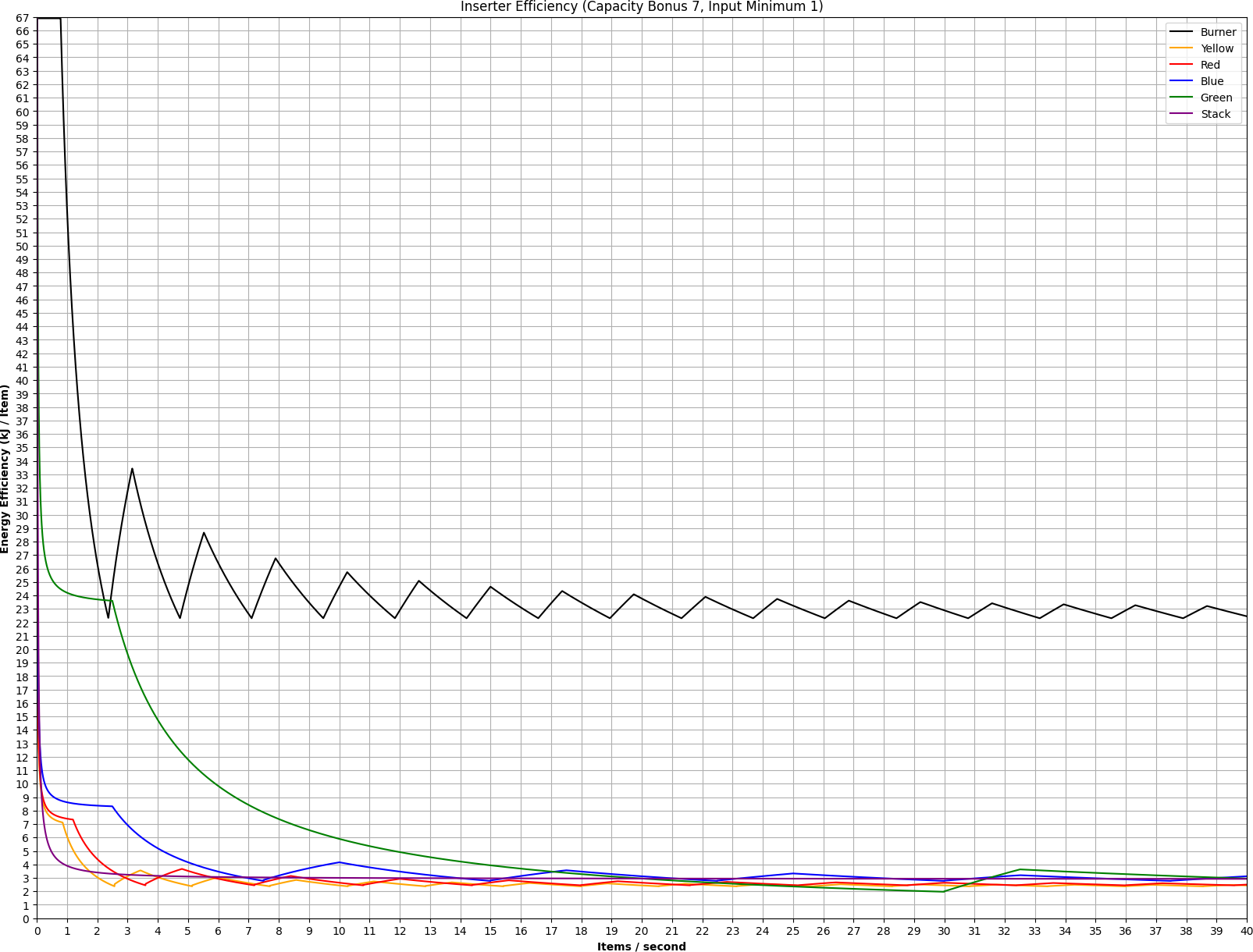Screen dimensions: 1253x952
Task: Click the red legend line swatch
Action: point(1181,65)
